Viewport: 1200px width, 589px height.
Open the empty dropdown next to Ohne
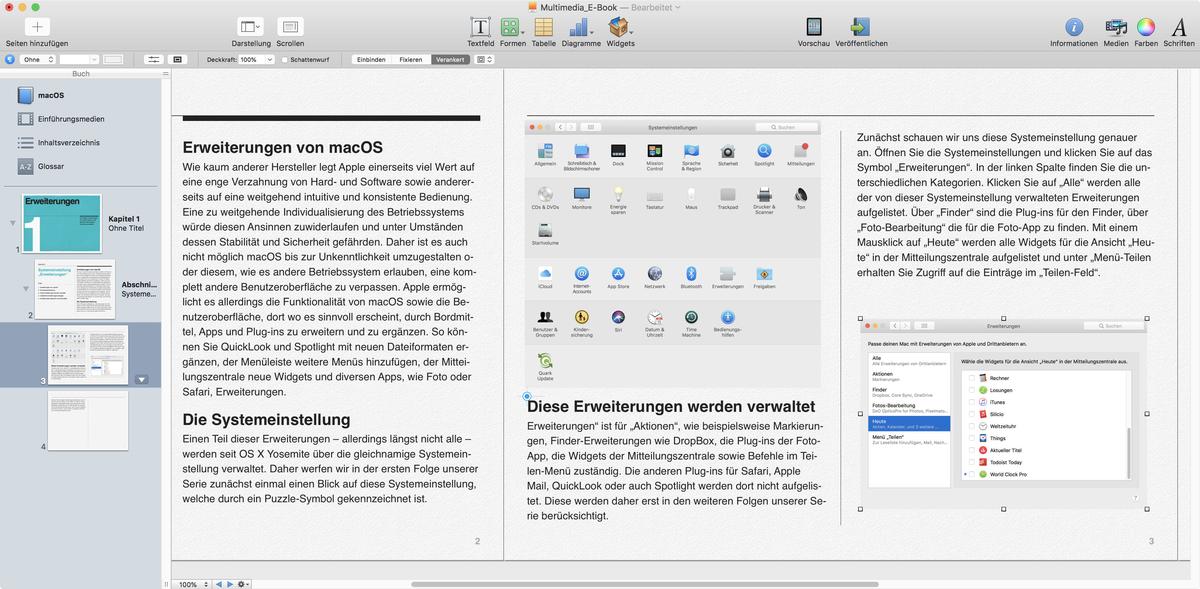[79, 59]
